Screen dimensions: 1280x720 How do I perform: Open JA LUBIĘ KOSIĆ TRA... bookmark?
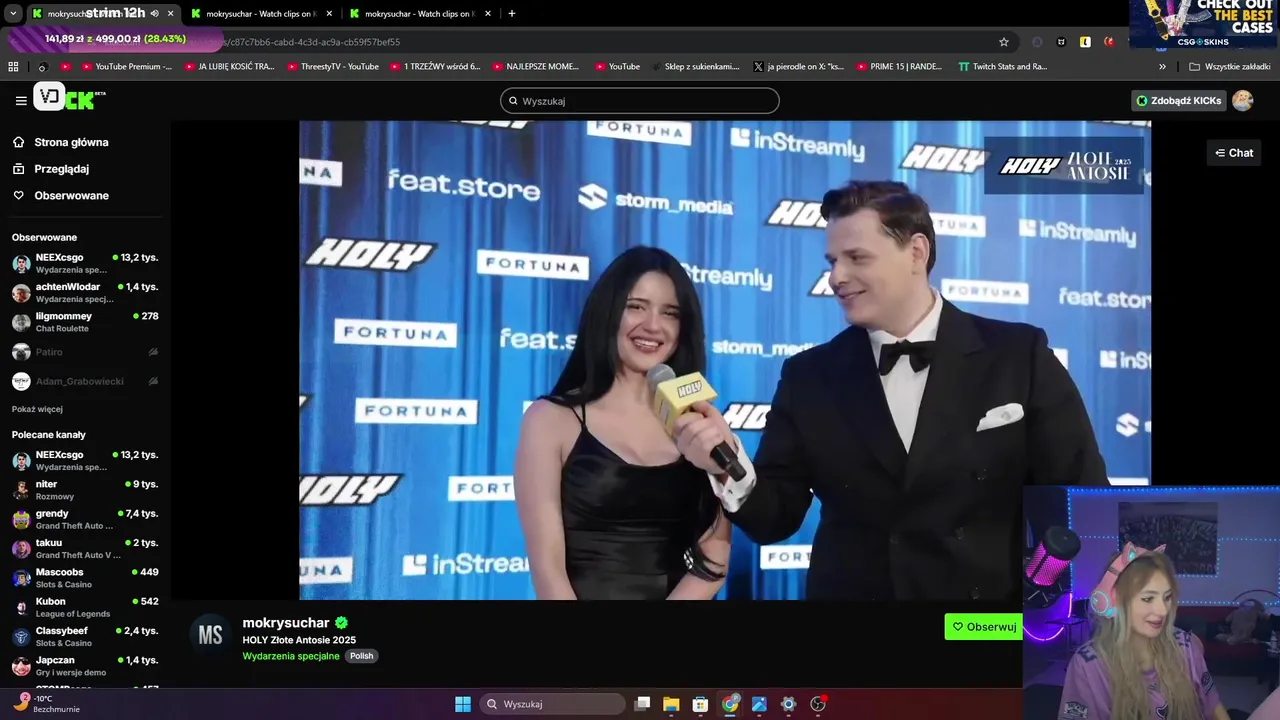point(229,67)
